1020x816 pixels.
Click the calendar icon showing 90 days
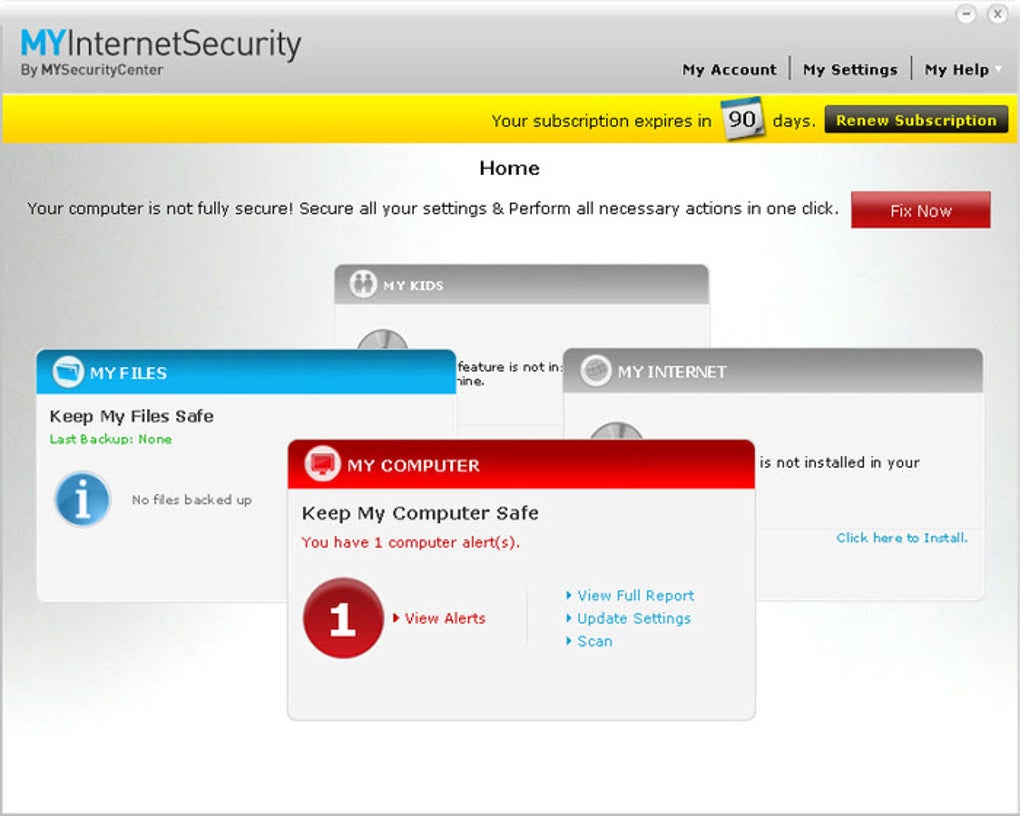742,118
